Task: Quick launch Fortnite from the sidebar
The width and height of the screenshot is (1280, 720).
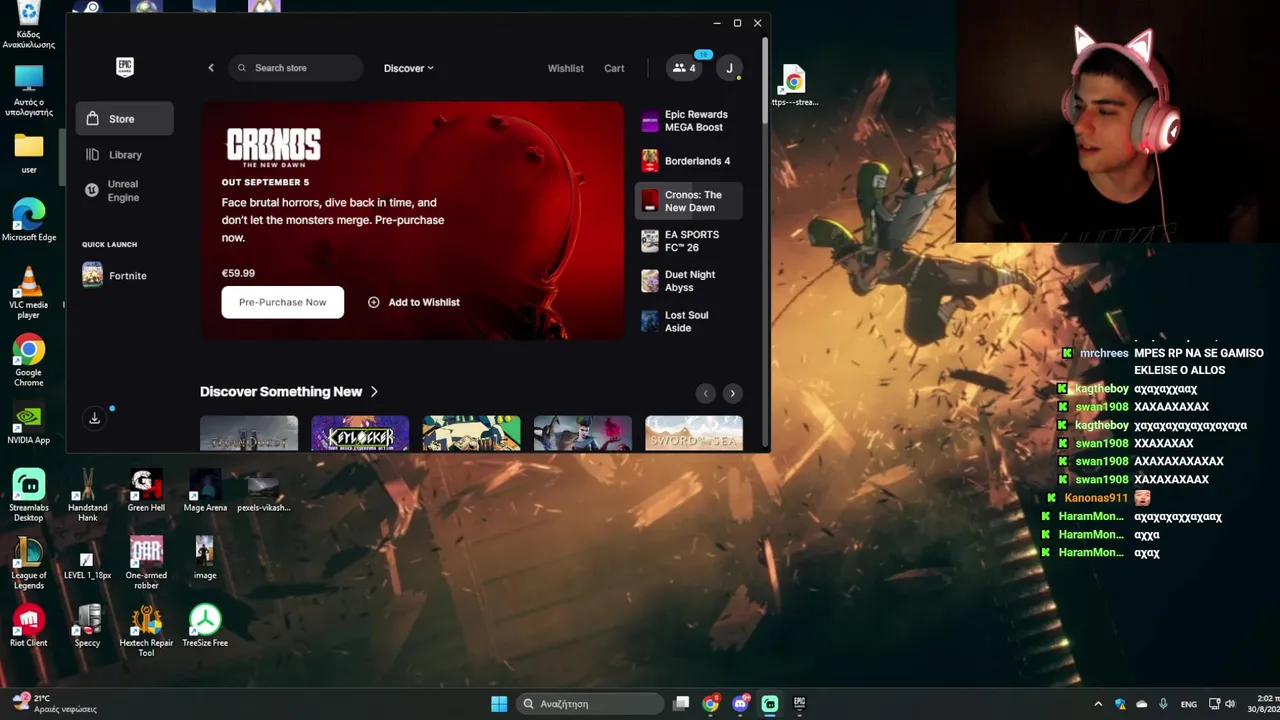Action: tap(125, 275)
